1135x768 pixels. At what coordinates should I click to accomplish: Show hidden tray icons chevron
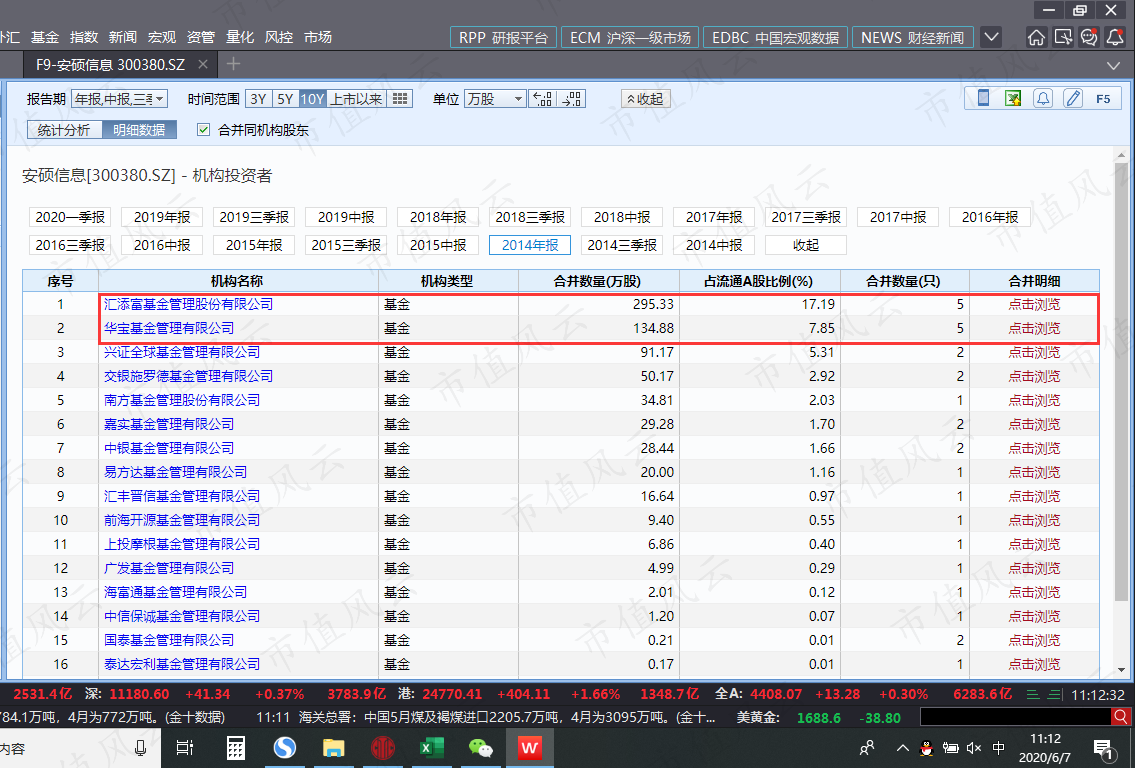[902, 748]
